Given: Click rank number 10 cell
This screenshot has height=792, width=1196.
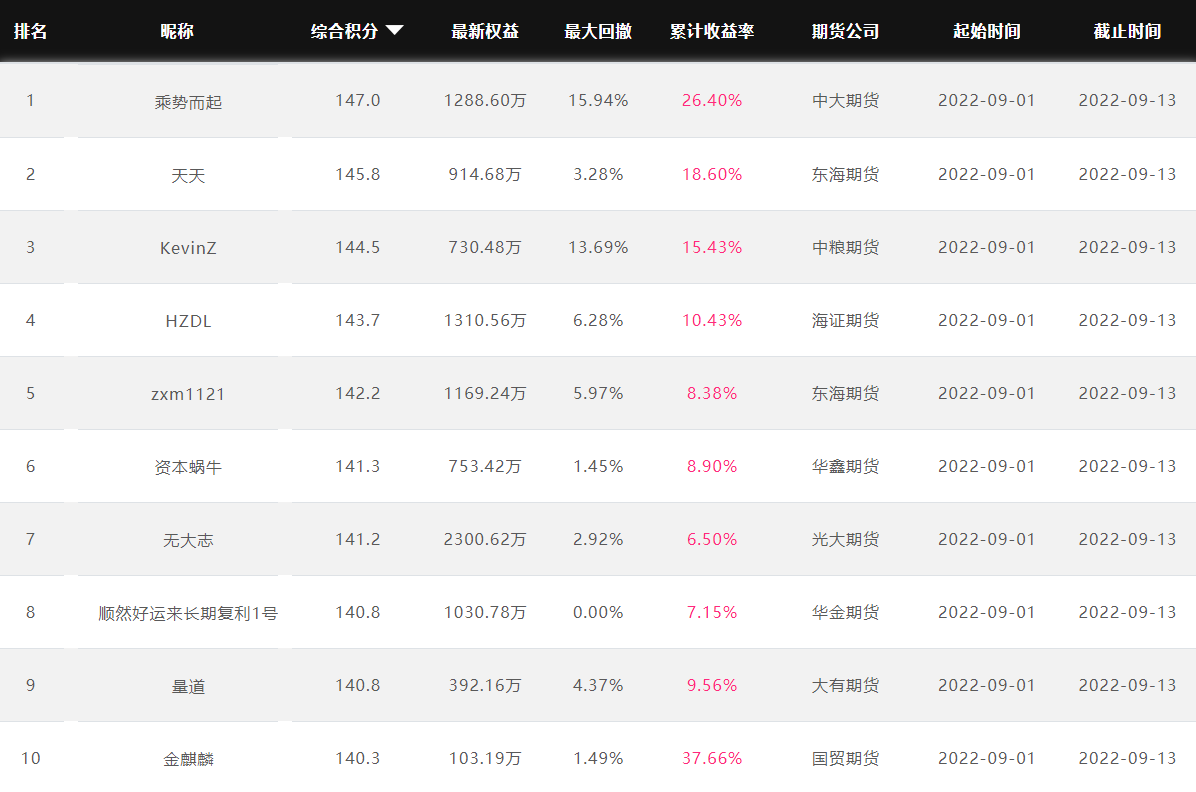Looking at the screenshot, I should coord(31,758).
